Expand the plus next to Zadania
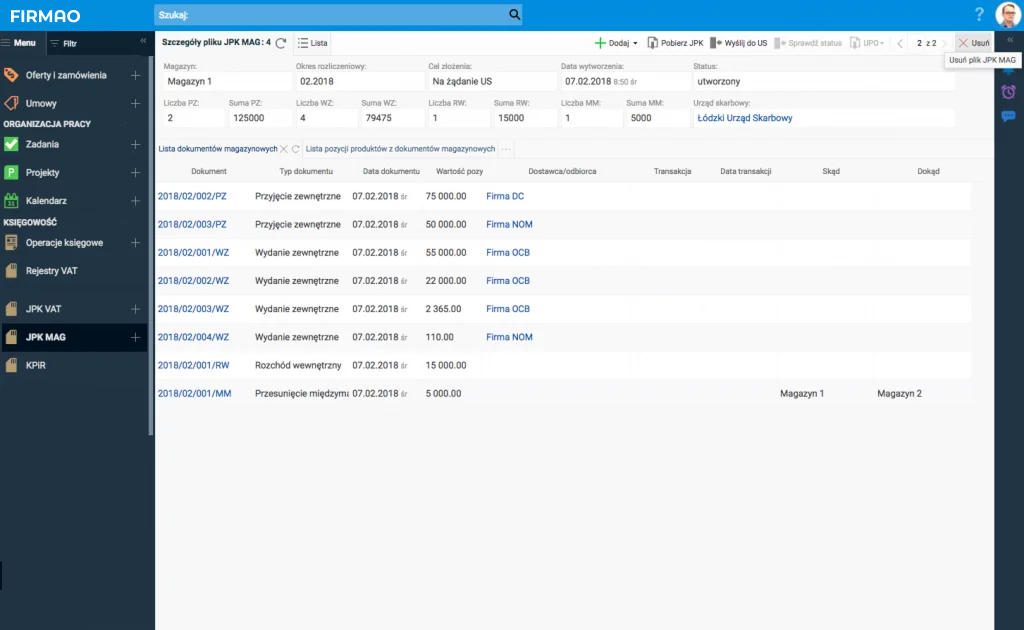This screenshot has width=1024, height=630. [135, 144]
